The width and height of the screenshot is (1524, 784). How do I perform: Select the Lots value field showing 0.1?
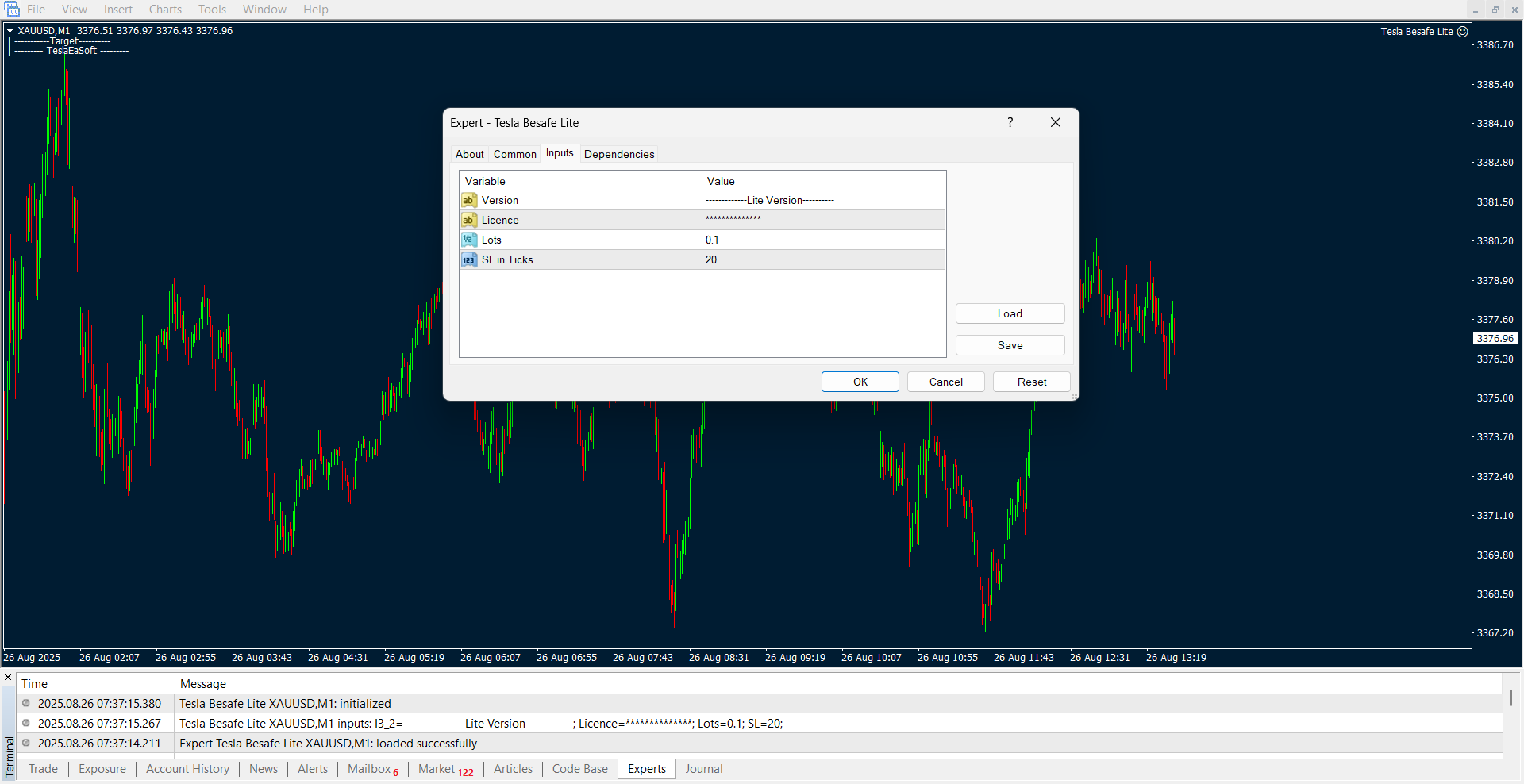[822, 240]
